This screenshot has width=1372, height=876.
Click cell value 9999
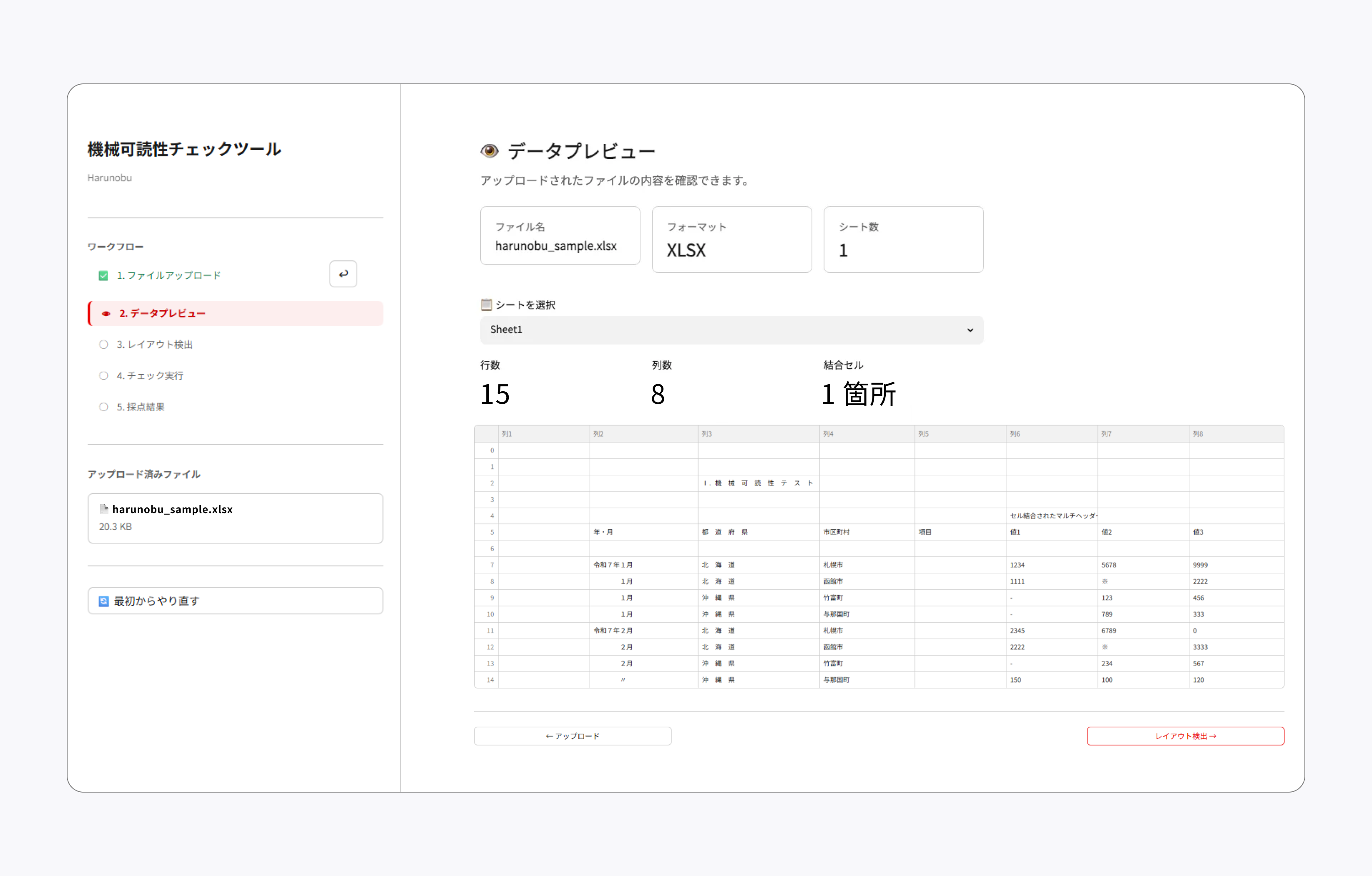coord(1236,565)
